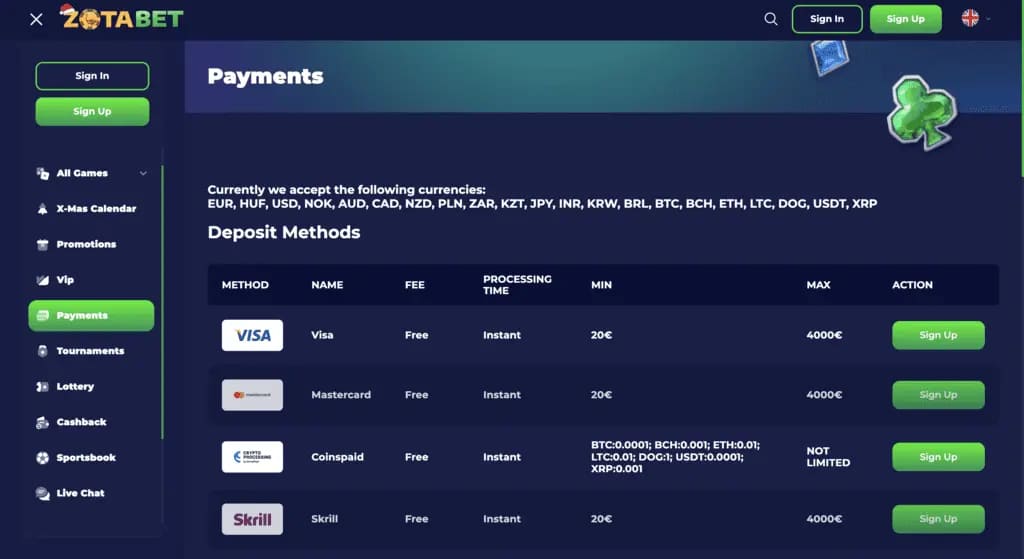Open the language flag selector
Viewport: 1024px width, 559px height.
click(976, 18)
